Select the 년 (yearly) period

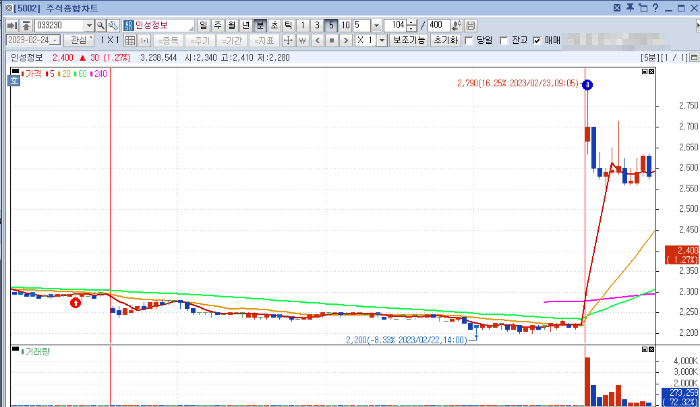point(246,25)
